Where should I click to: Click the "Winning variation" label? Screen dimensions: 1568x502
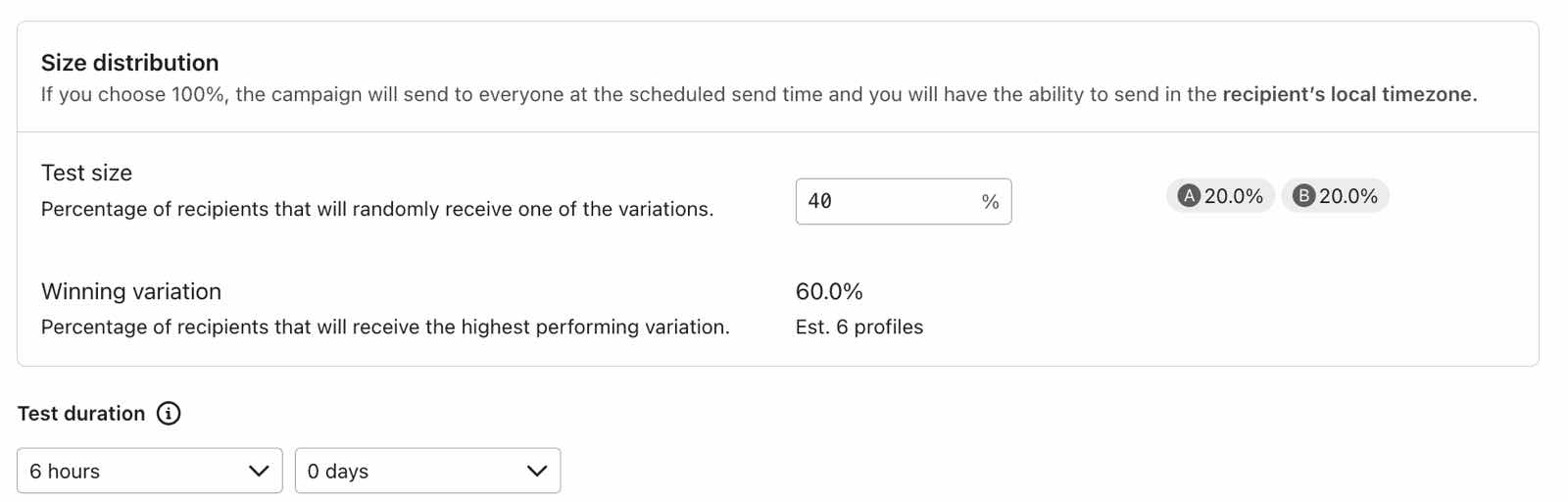(131, 292)
